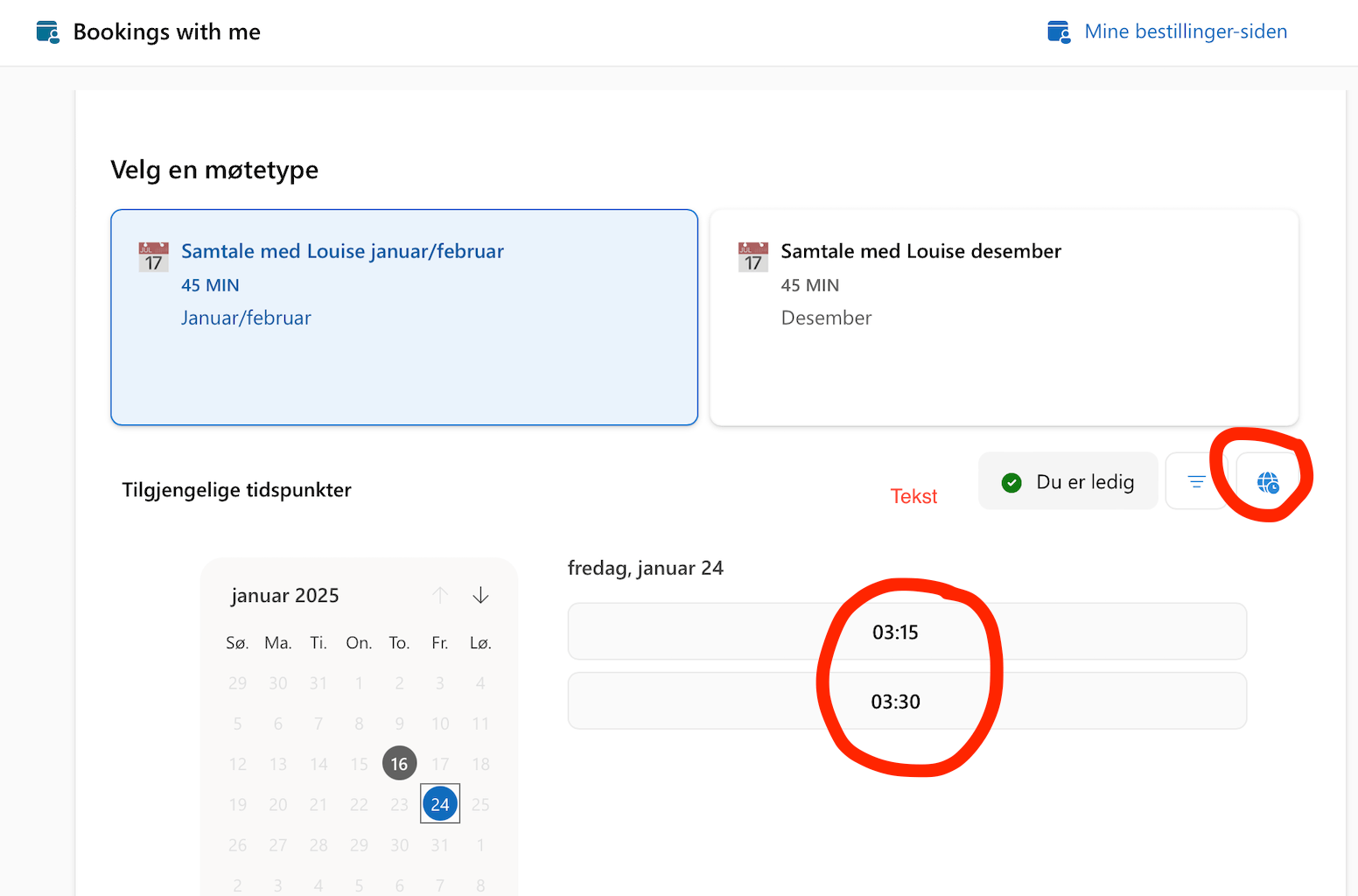Click the fredag, januar 24 heading
Screen dimensions: 1358x896
click(646, 568)
